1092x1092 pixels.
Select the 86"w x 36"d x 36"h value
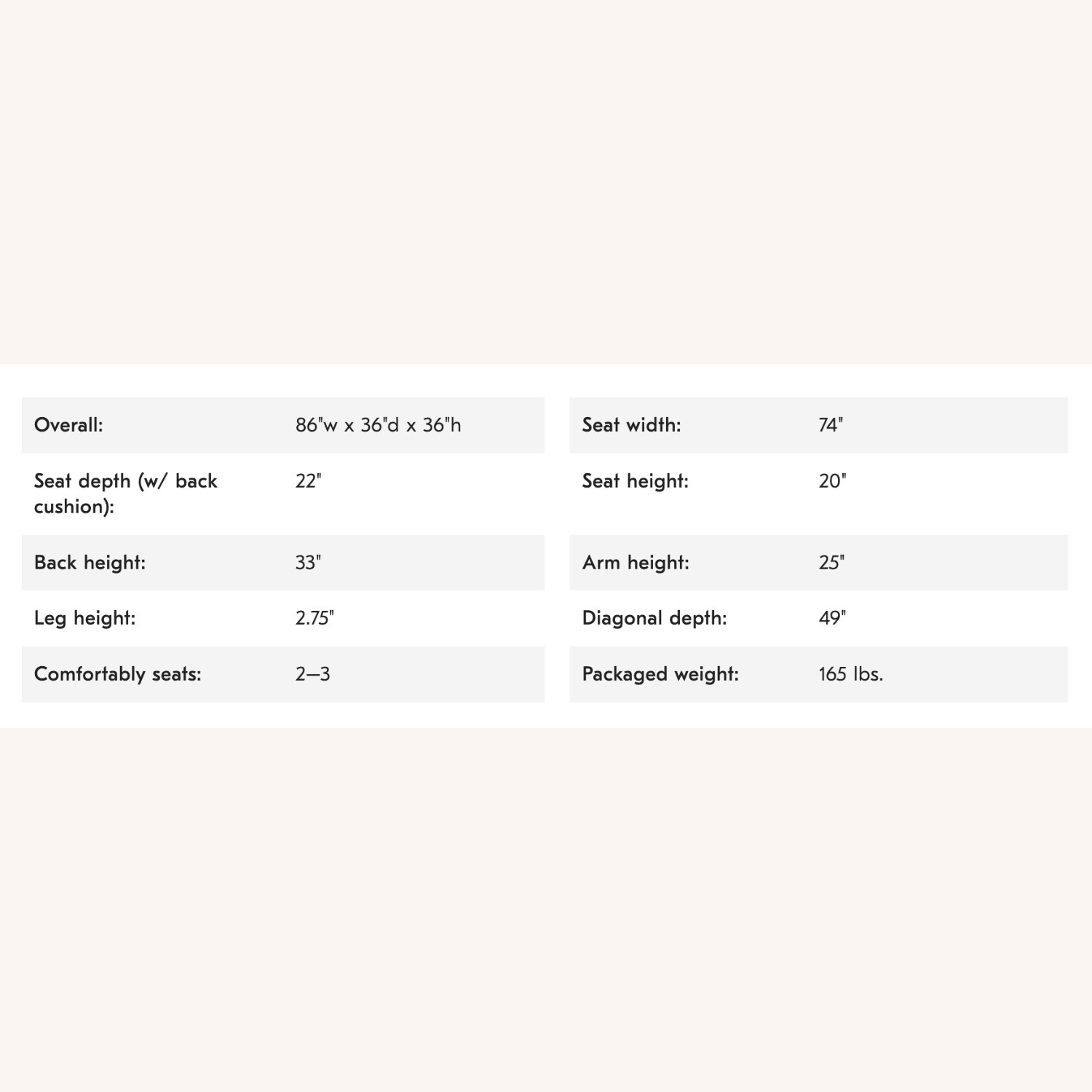pos(378,425)
